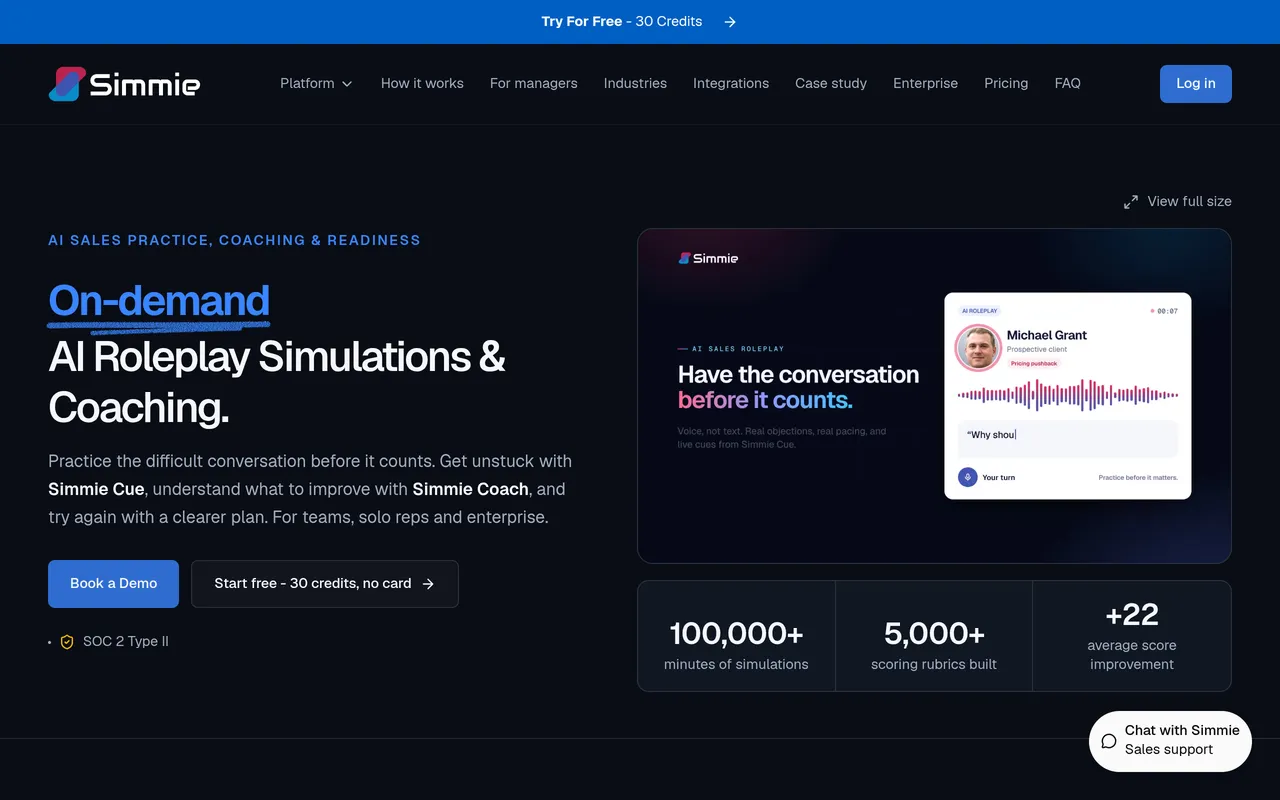Click the Log in button
Screen dimensions: 1280x800
coord(1196,84)
